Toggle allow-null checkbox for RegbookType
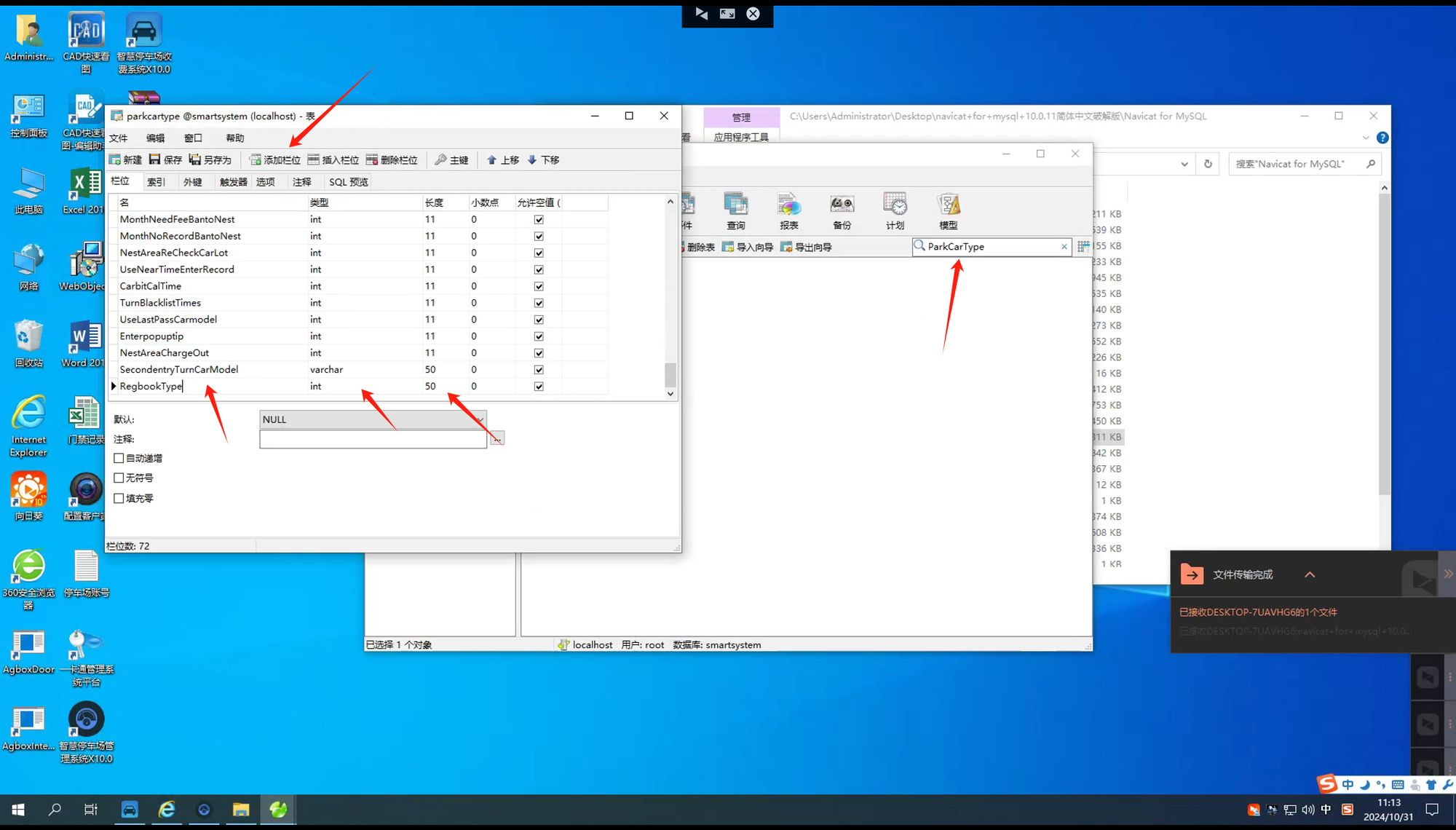Viewport: 1456px width, 830px height. 539,387
